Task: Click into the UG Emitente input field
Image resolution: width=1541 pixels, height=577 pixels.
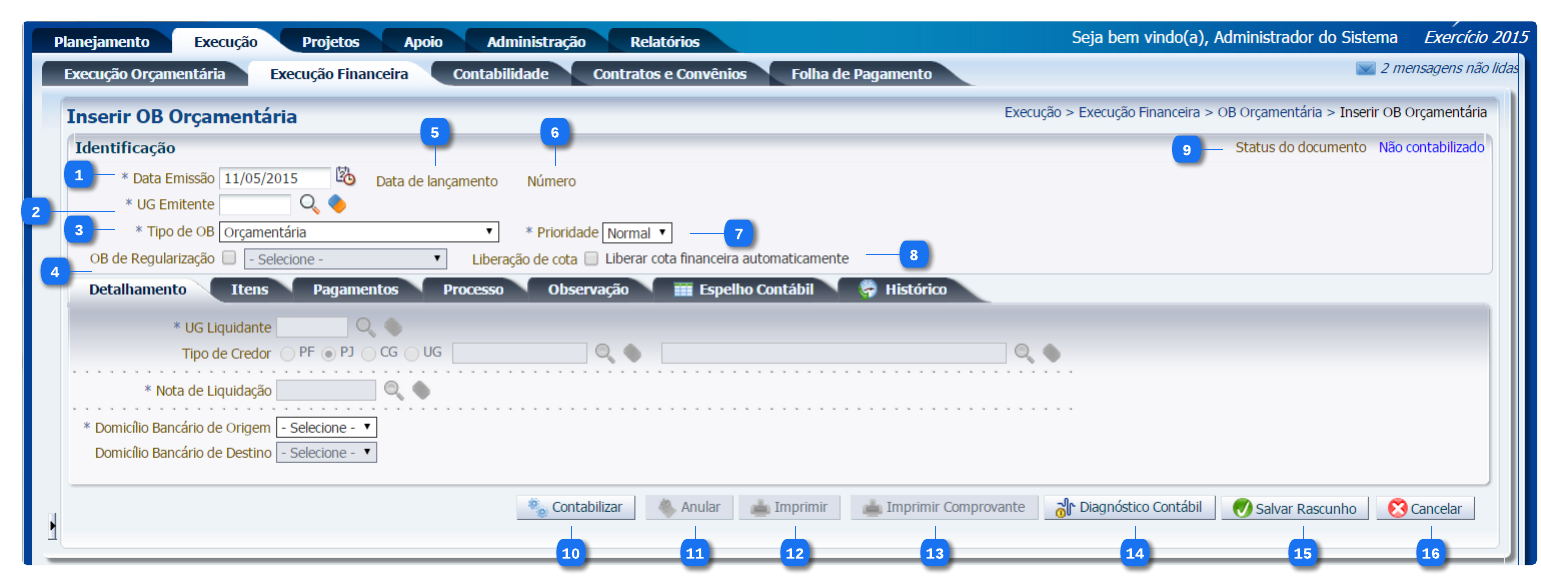Action: coord(255,204)
